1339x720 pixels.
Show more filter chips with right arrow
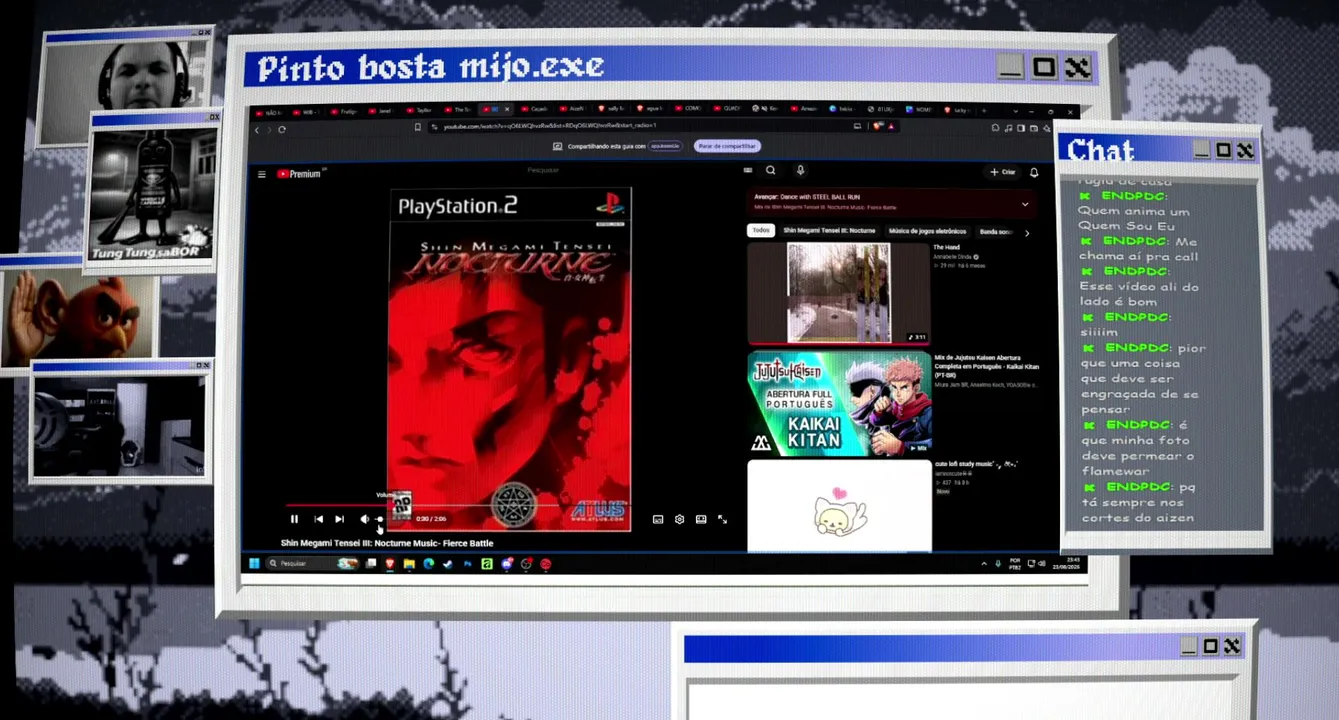tap(1026, 232)
